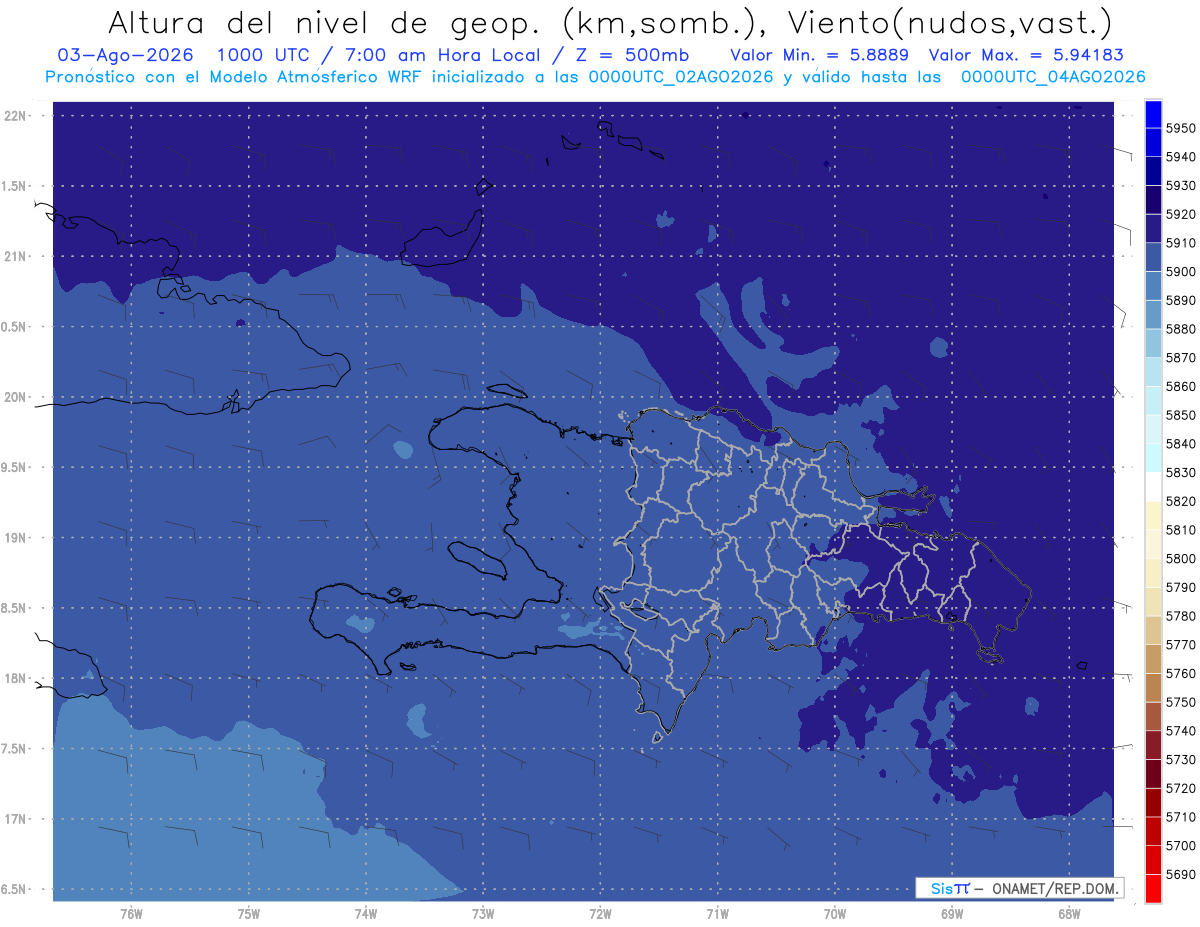Click the 5740 colorbar label
The image size is (1200, 927).
point(1181,731)
